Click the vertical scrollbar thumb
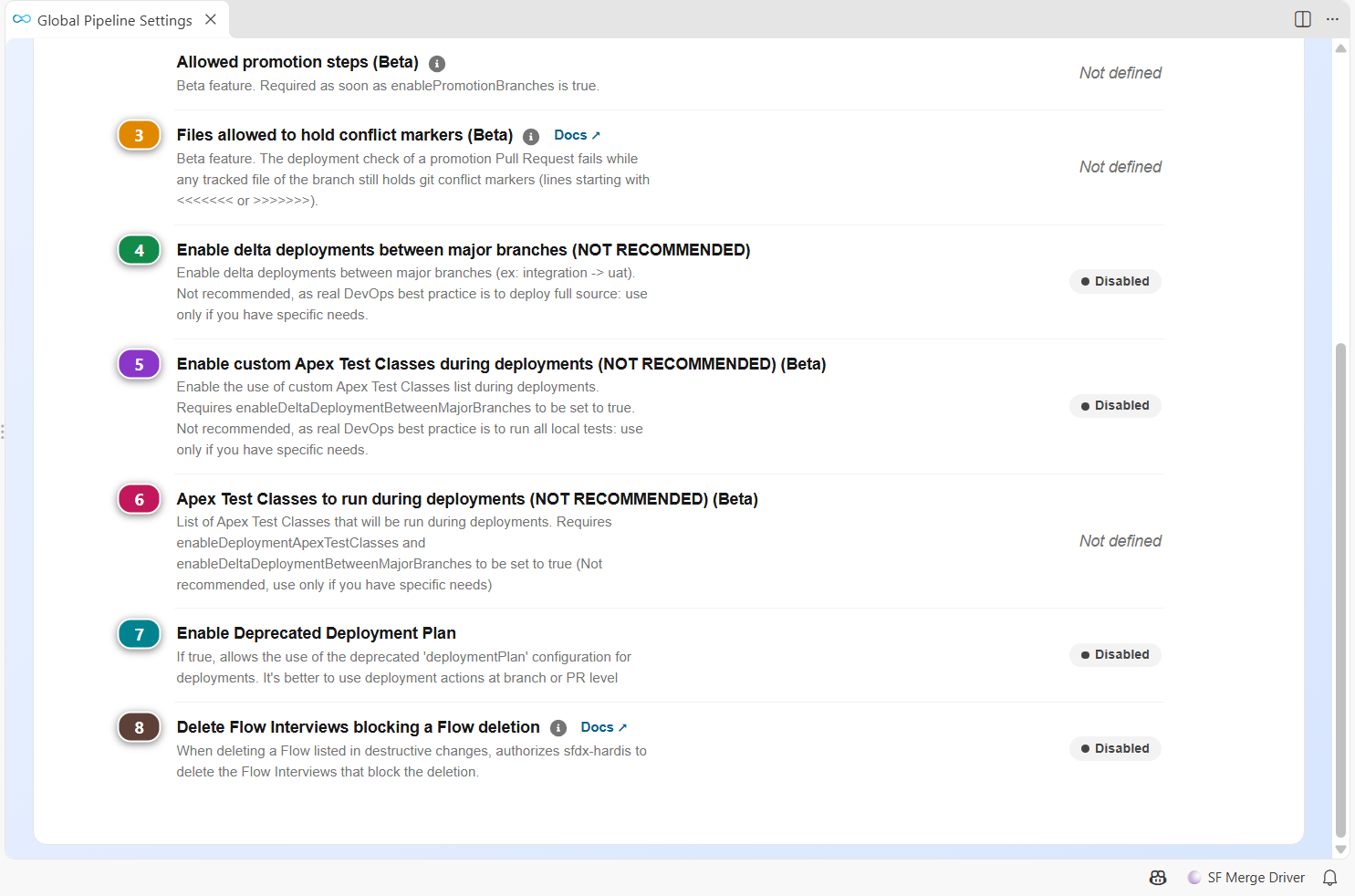 (x=1340, y=589)
